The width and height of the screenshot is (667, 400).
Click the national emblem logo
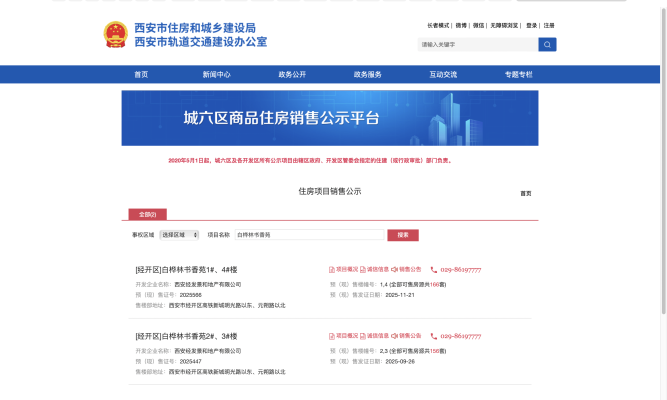click(x=117, y=35)
